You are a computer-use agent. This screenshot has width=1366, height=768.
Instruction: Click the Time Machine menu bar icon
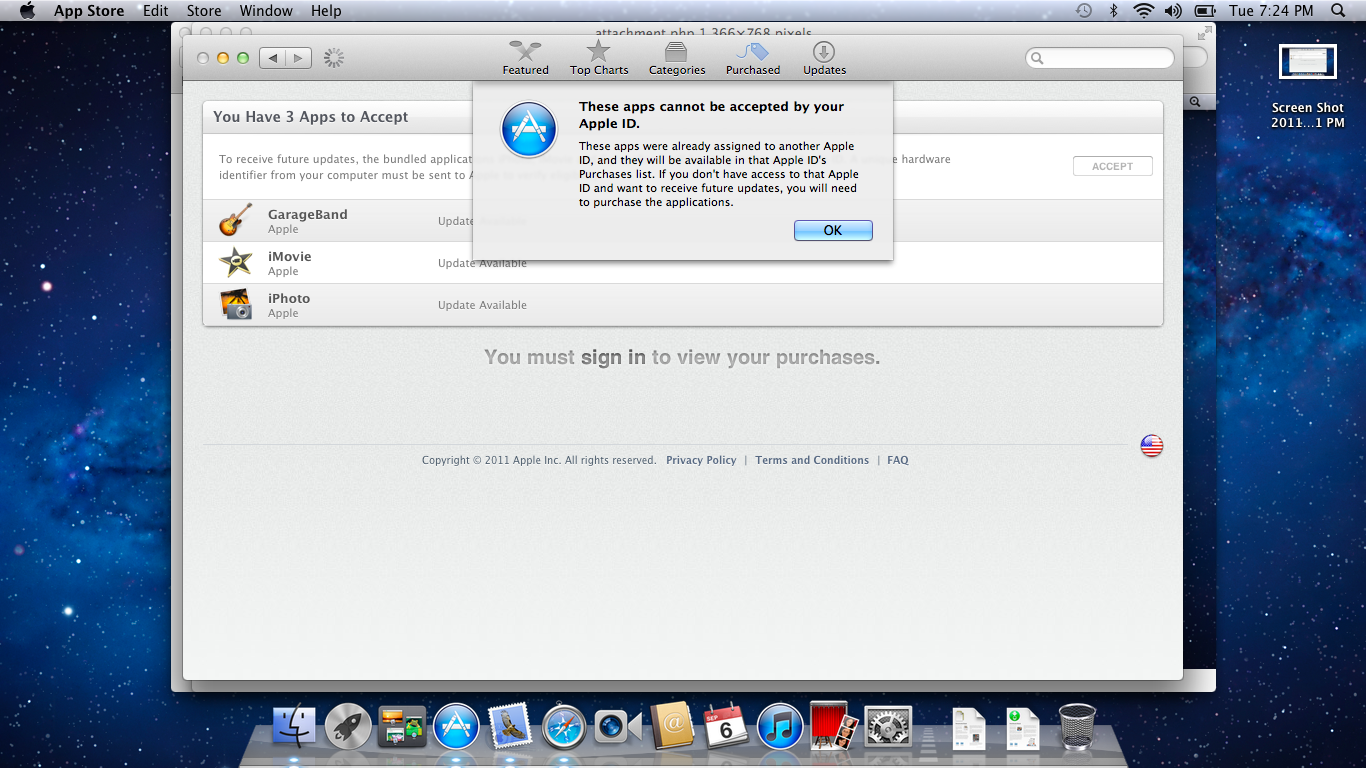(x=1084, y=11)
